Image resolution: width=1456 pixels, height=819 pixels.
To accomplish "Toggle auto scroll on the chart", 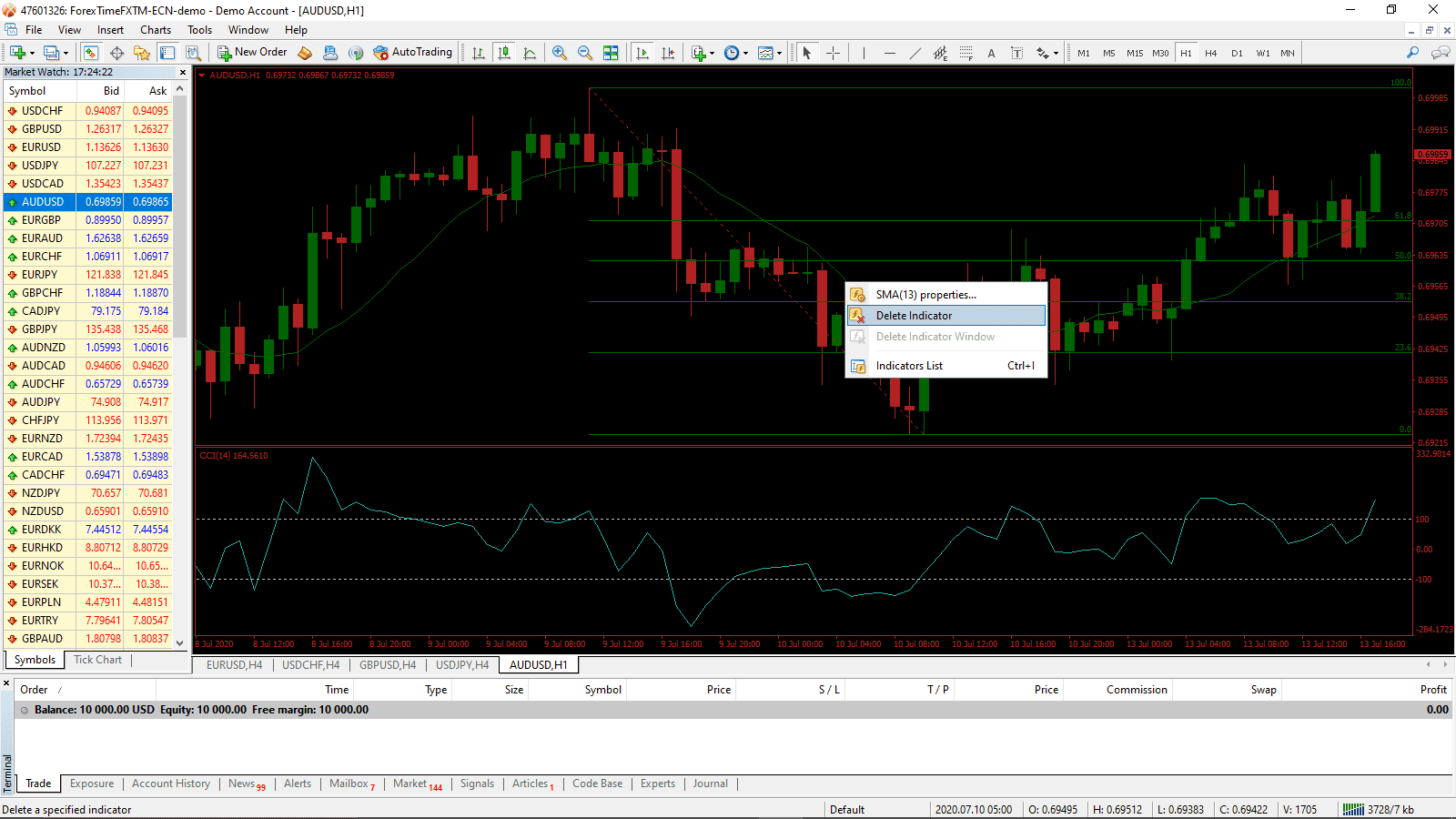I will pyautogui.click(x=642, y=52).
